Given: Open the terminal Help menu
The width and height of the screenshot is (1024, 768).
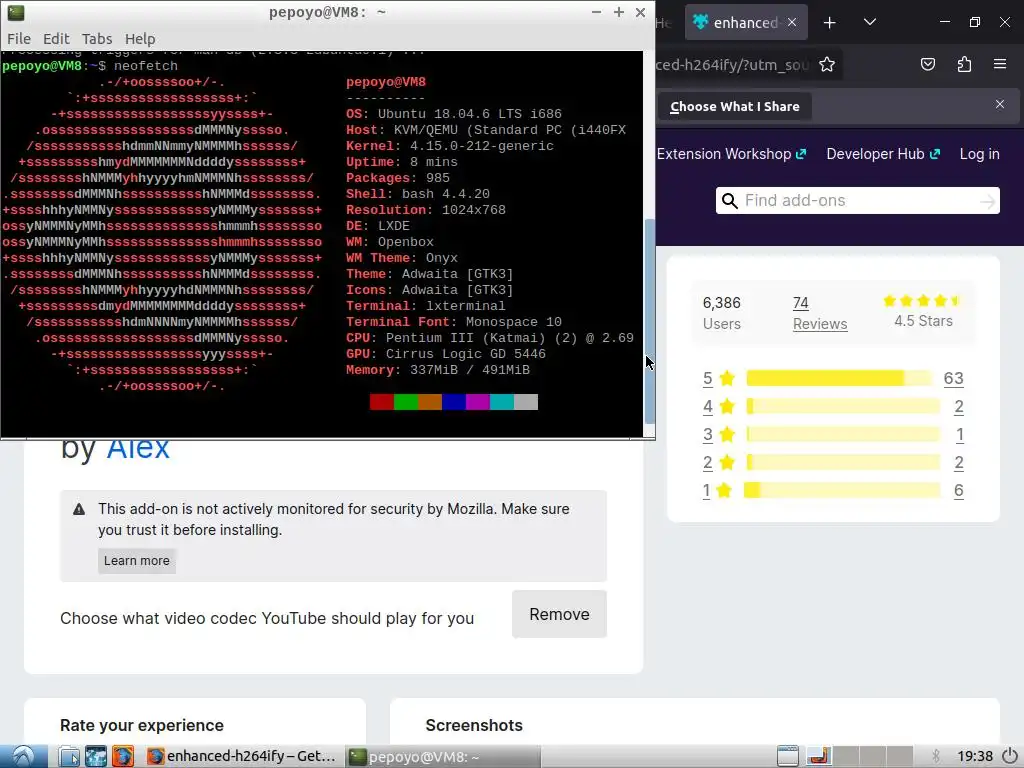Looking at the screenshot, I should (x=140, y=39).
